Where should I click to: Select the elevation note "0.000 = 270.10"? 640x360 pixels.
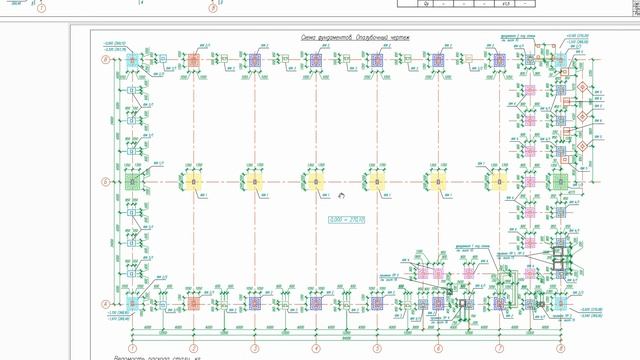tap(347, 220)
